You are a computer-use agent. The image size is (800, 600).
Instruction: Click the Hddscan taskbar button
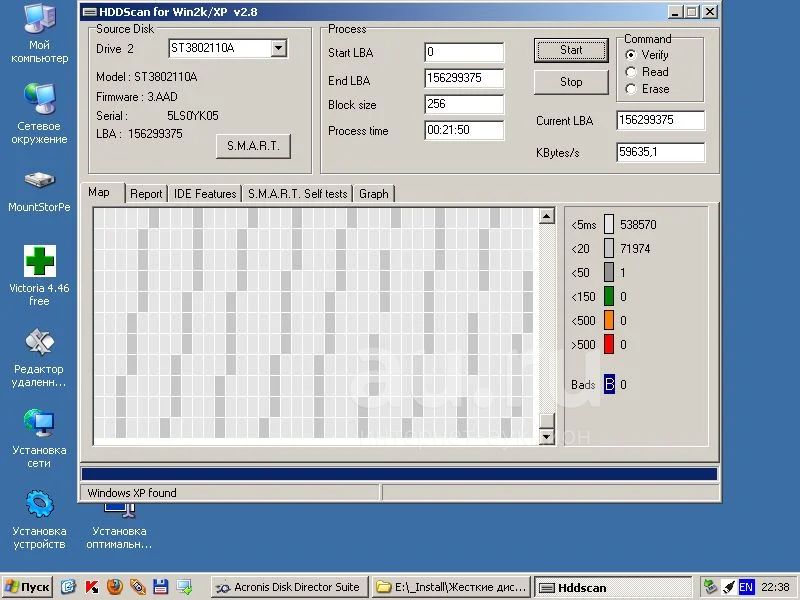pyautogui.click(x=613, y=587)
